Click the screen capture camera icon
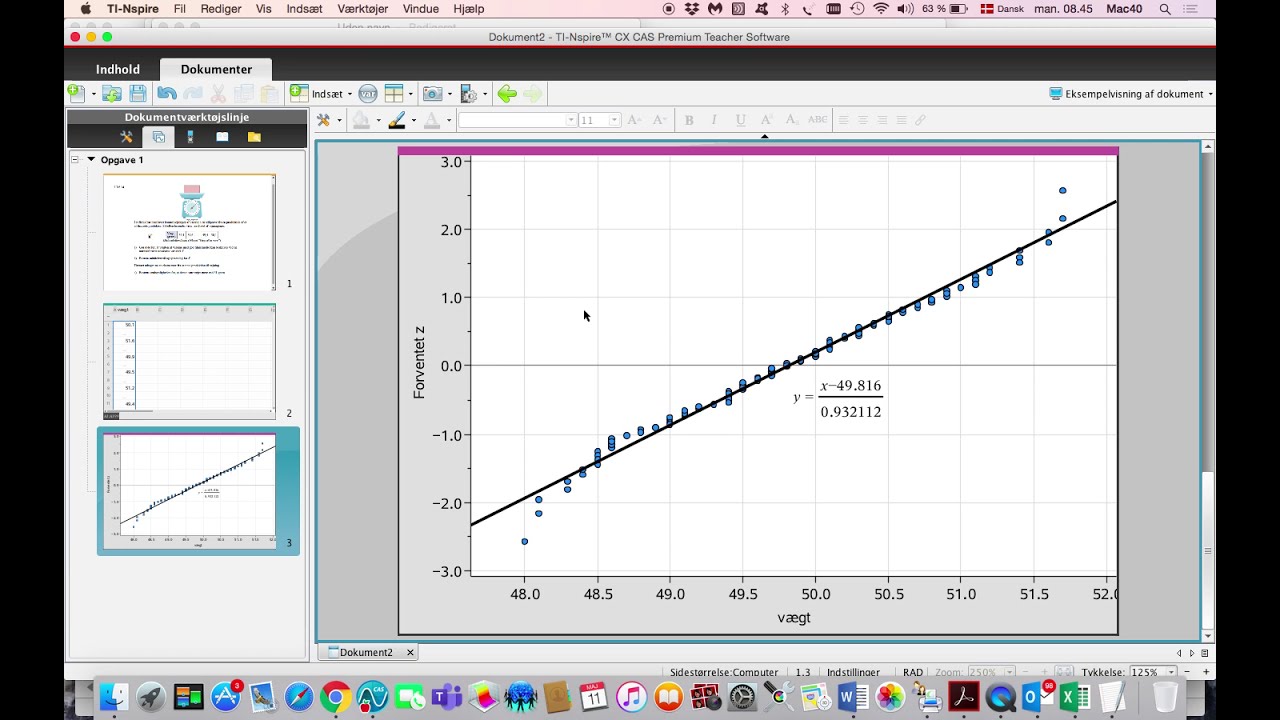Image resolution: width=1280 pixels, height=720 pixels. coord(433,93)
